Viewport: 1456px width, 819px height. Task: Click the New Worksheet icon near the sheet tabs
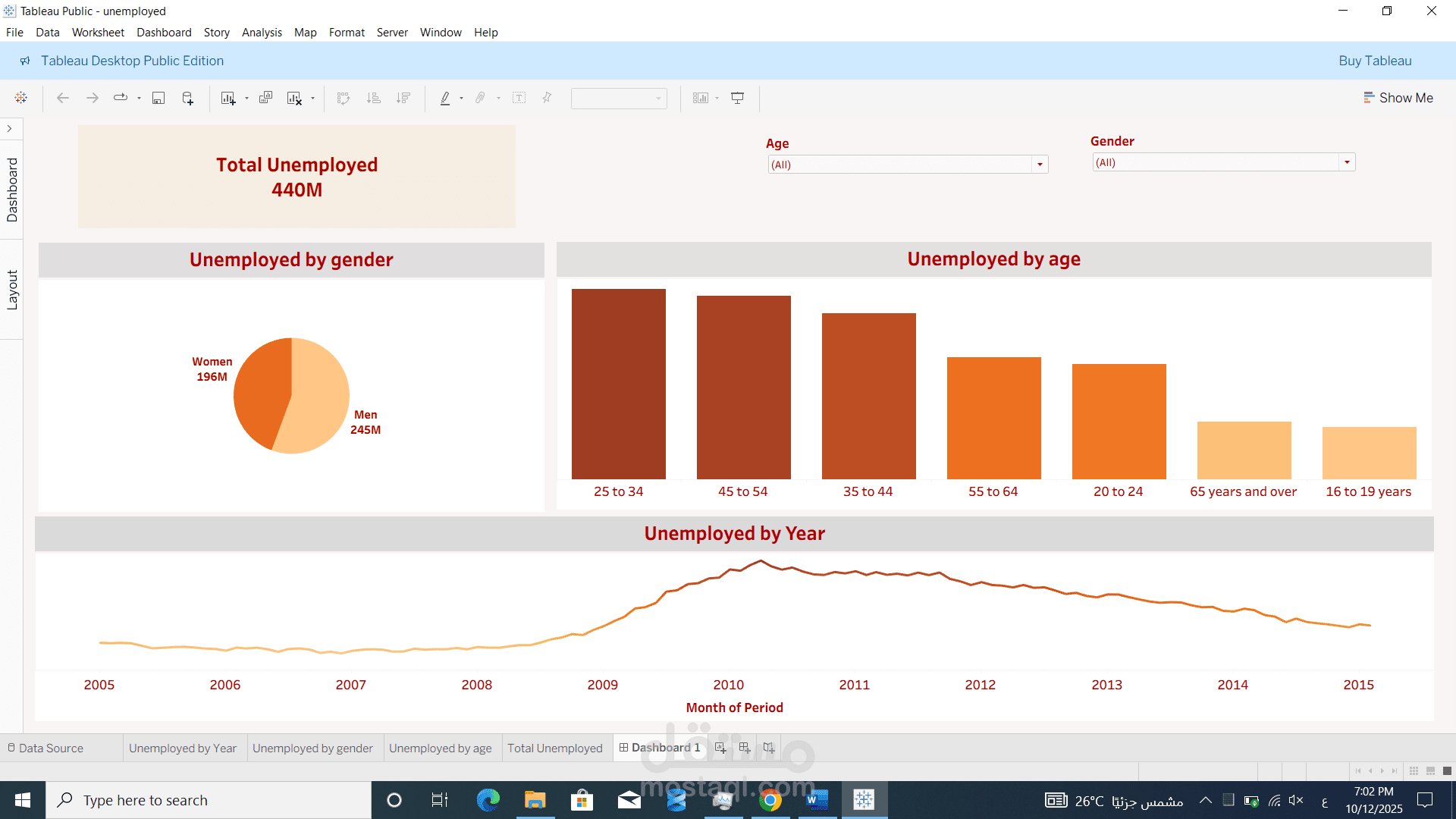[720, 748]
